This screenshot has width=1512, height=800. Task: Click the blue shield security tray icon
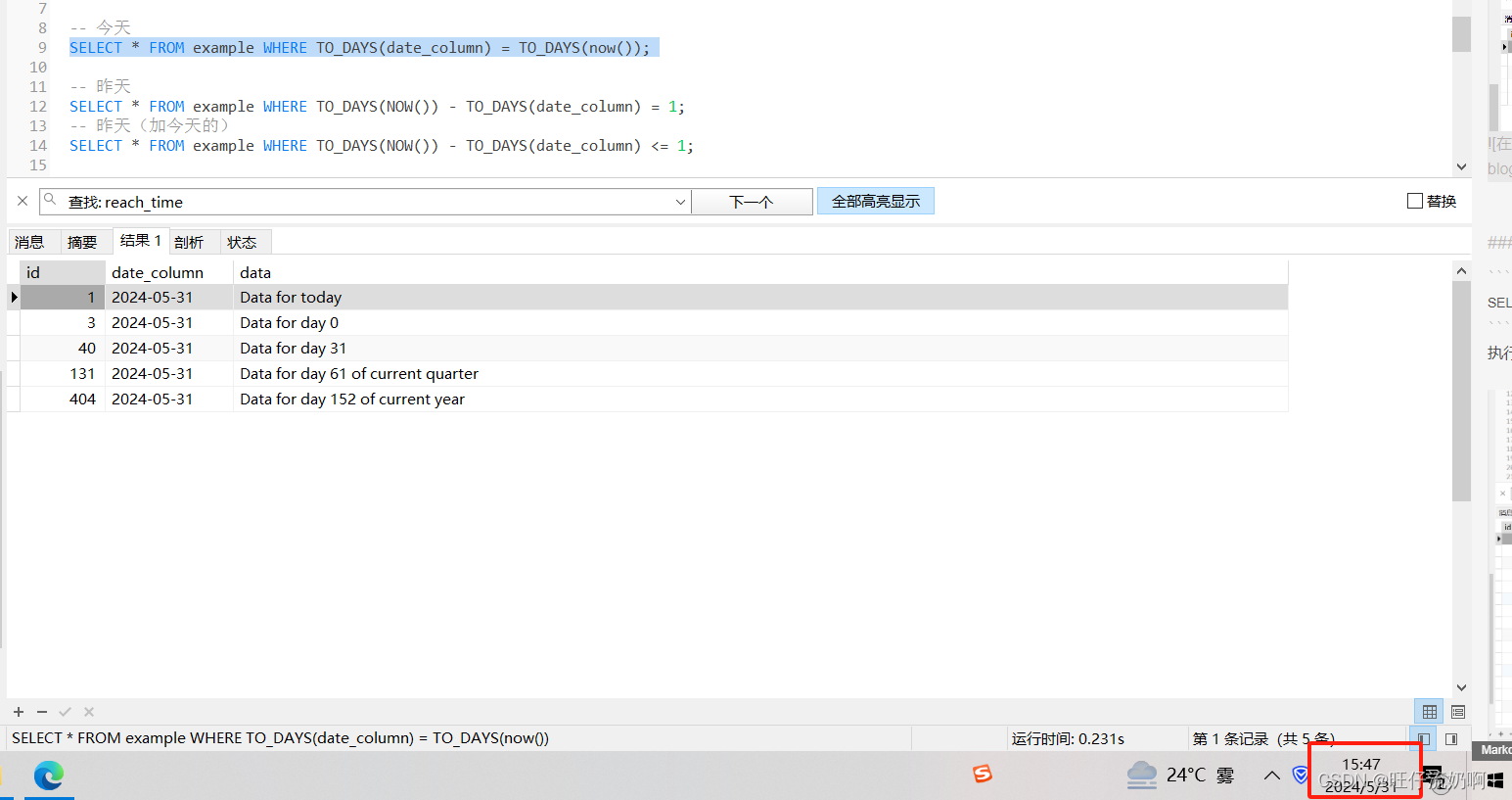click(x=1301, y=776)
